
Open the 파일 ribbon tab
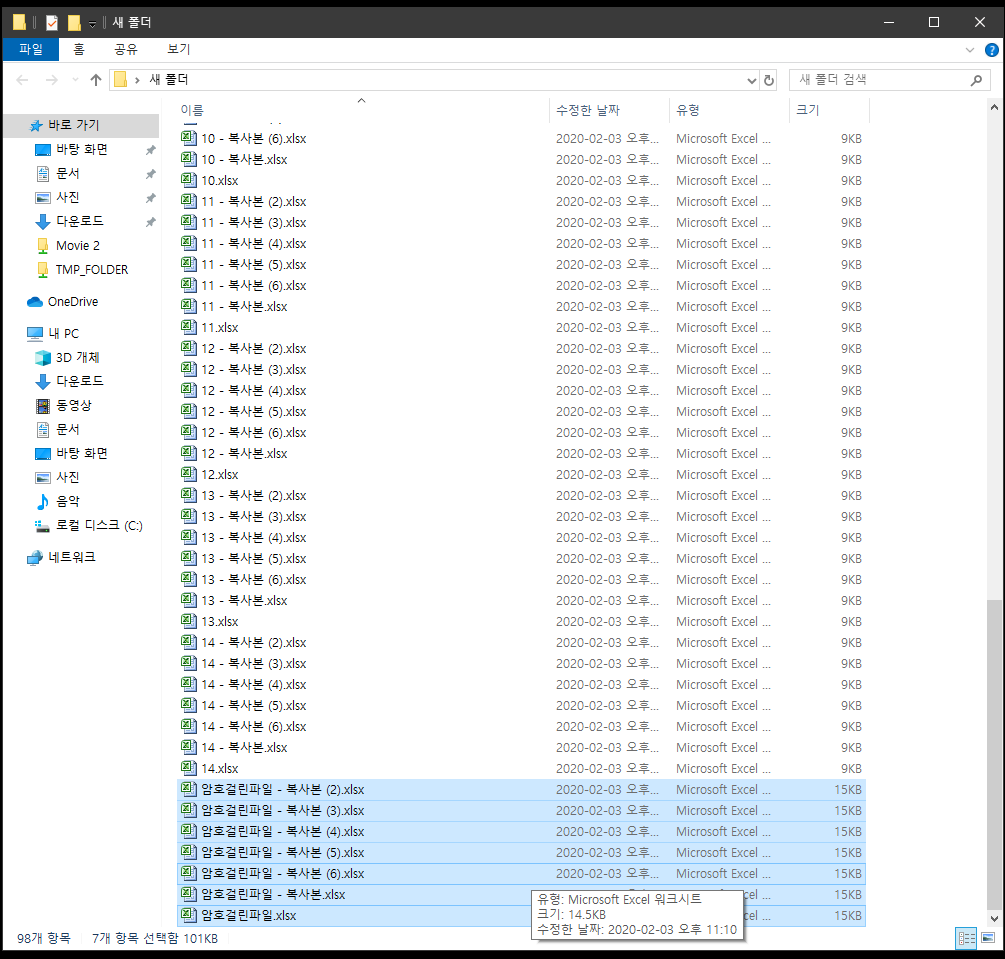(31, 49)
